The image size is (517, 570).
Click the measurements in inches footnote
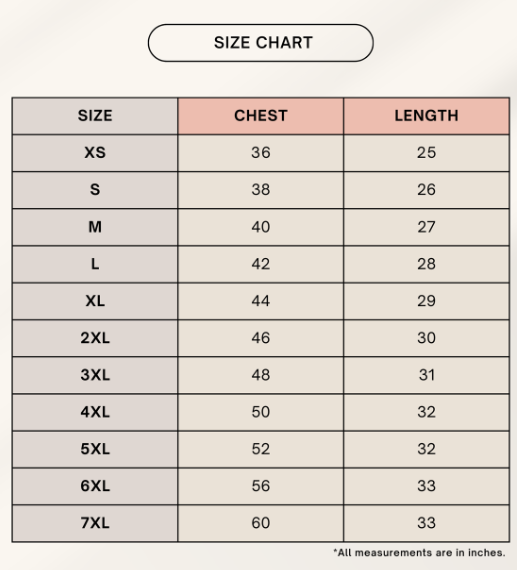pos(419,553)
